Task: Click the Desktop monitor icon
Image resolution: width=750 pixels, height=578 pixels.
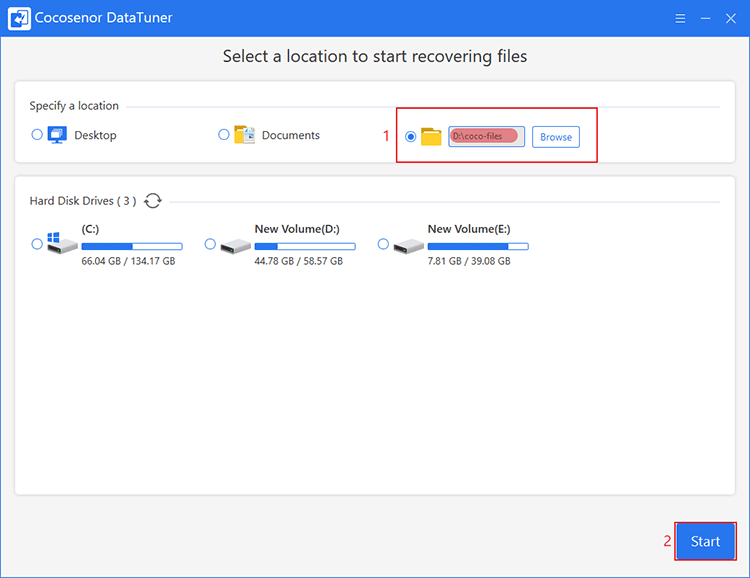Action: (x=57, y=135)
